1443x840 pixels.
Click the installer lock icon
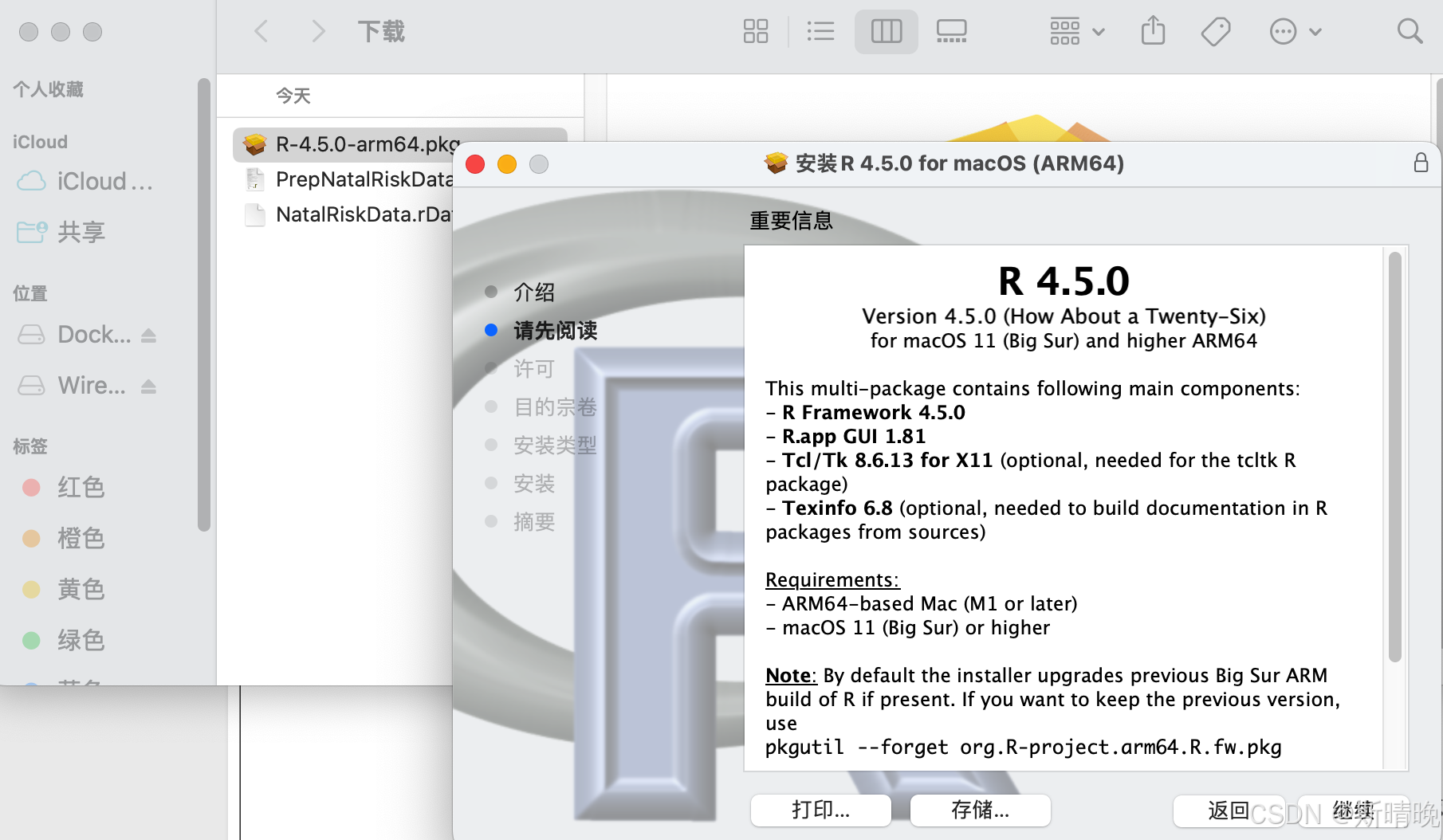coord(1421,163)
